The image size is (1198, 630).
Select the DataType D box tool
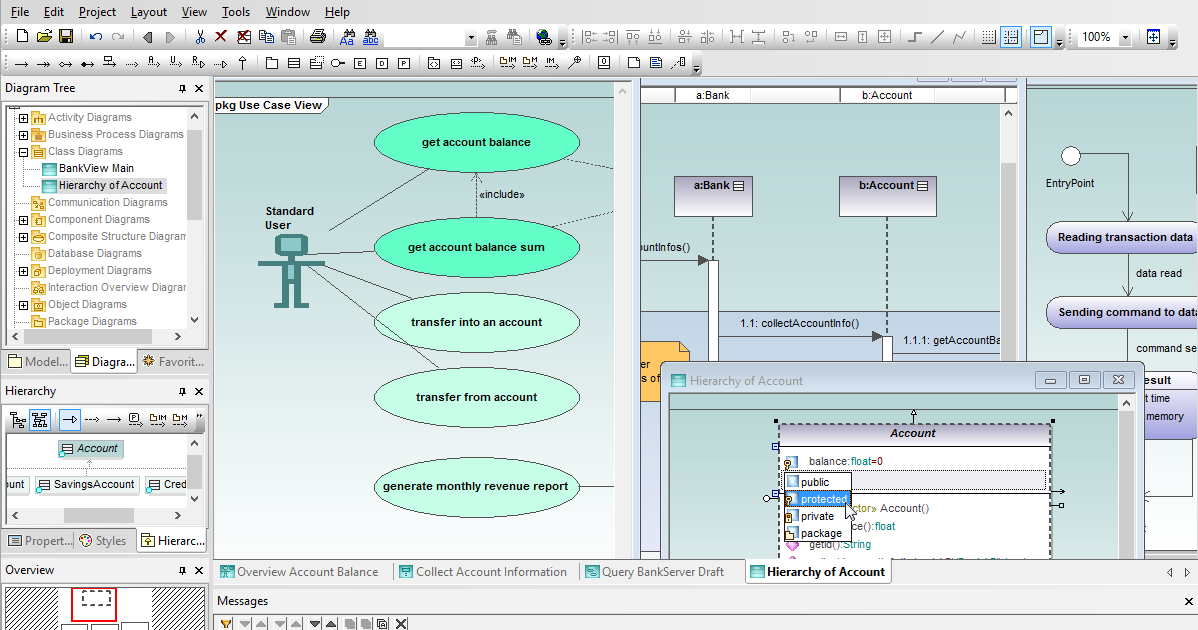coord(382,63)
